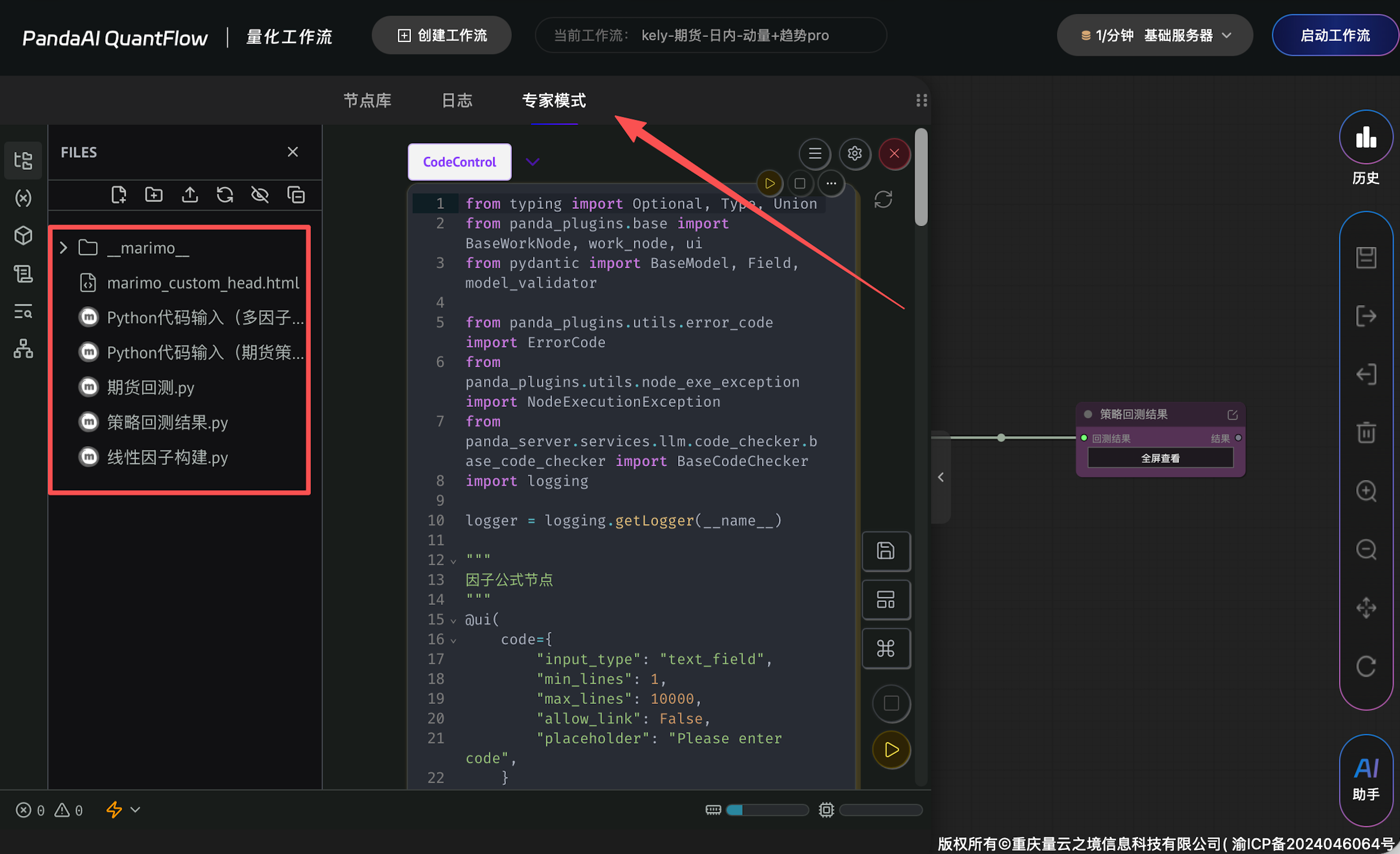Expand the dropdown next to CodeControl

532,162
